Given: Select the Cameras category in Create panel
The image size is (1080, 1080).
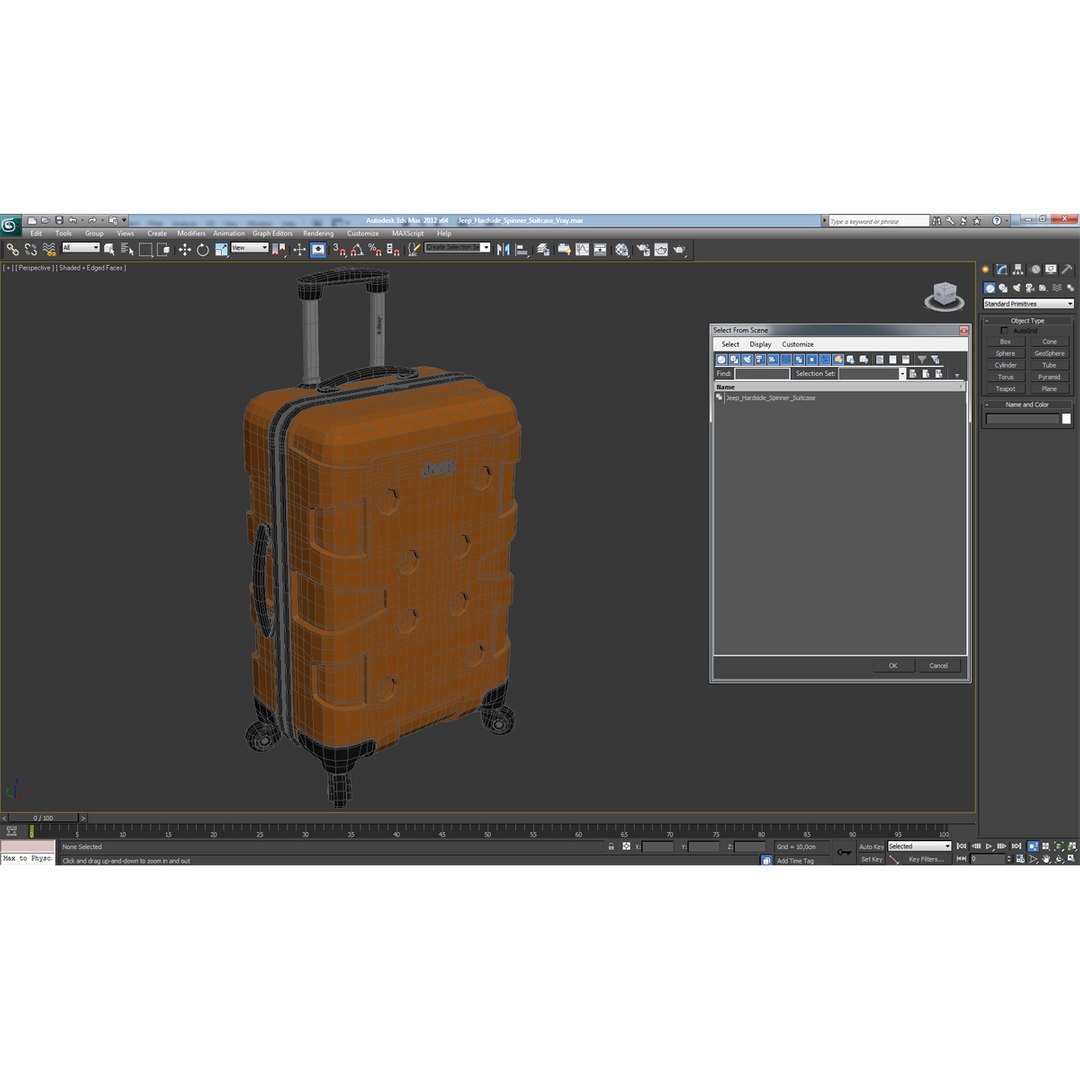Looking at the screenshot, I should click(x=1030, y=288).
